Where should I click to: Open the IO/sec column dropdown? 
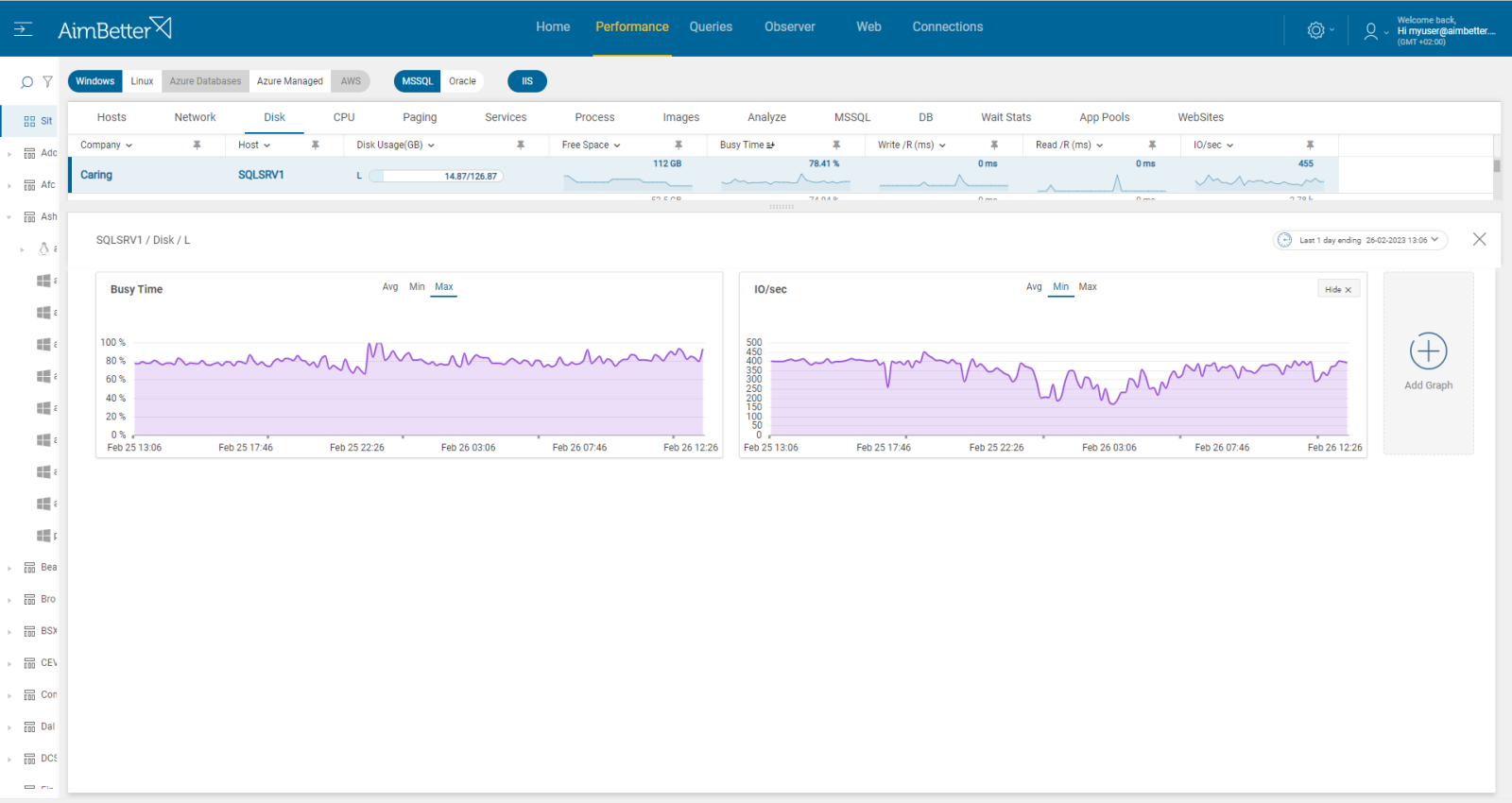[x=1230, y=145]
